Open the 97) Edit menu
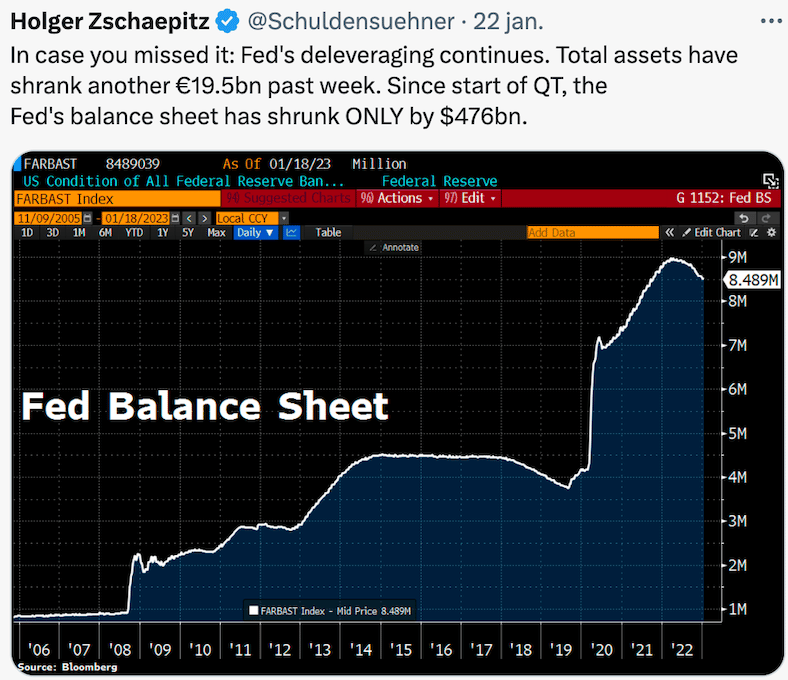The width and height of the screenshot is (788, 680). coord(471,198)
